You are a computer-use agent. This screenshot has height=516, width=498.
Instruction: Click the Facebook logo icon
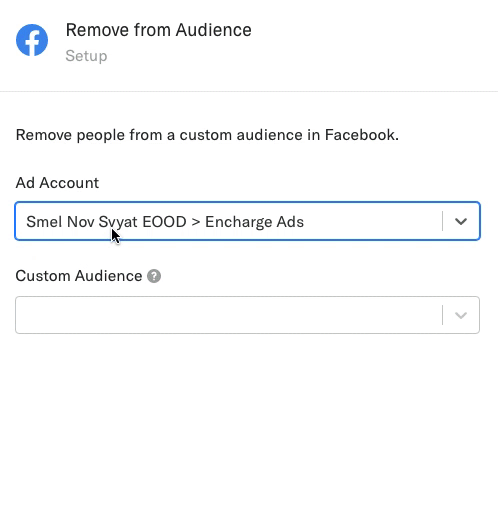32,40
